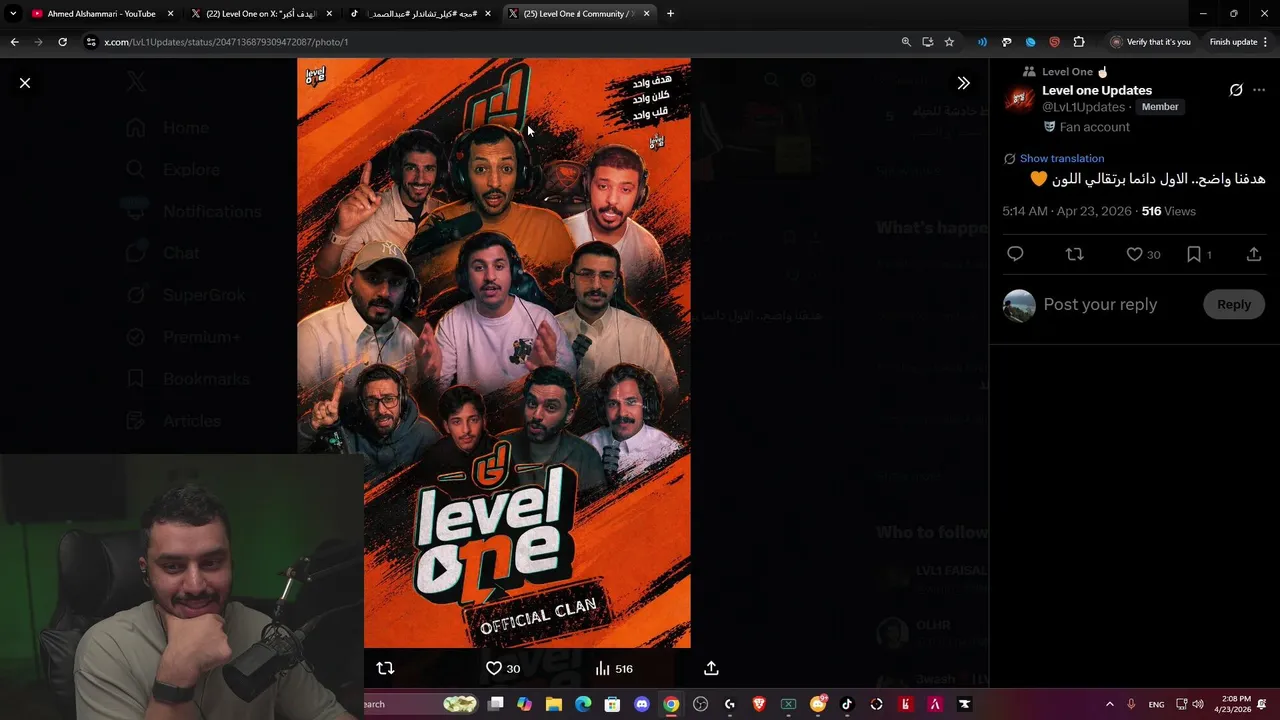Screen dimensions: 1280x720
Task: Select the (25) Level One Community tab
Action: [x=579, y=14]
